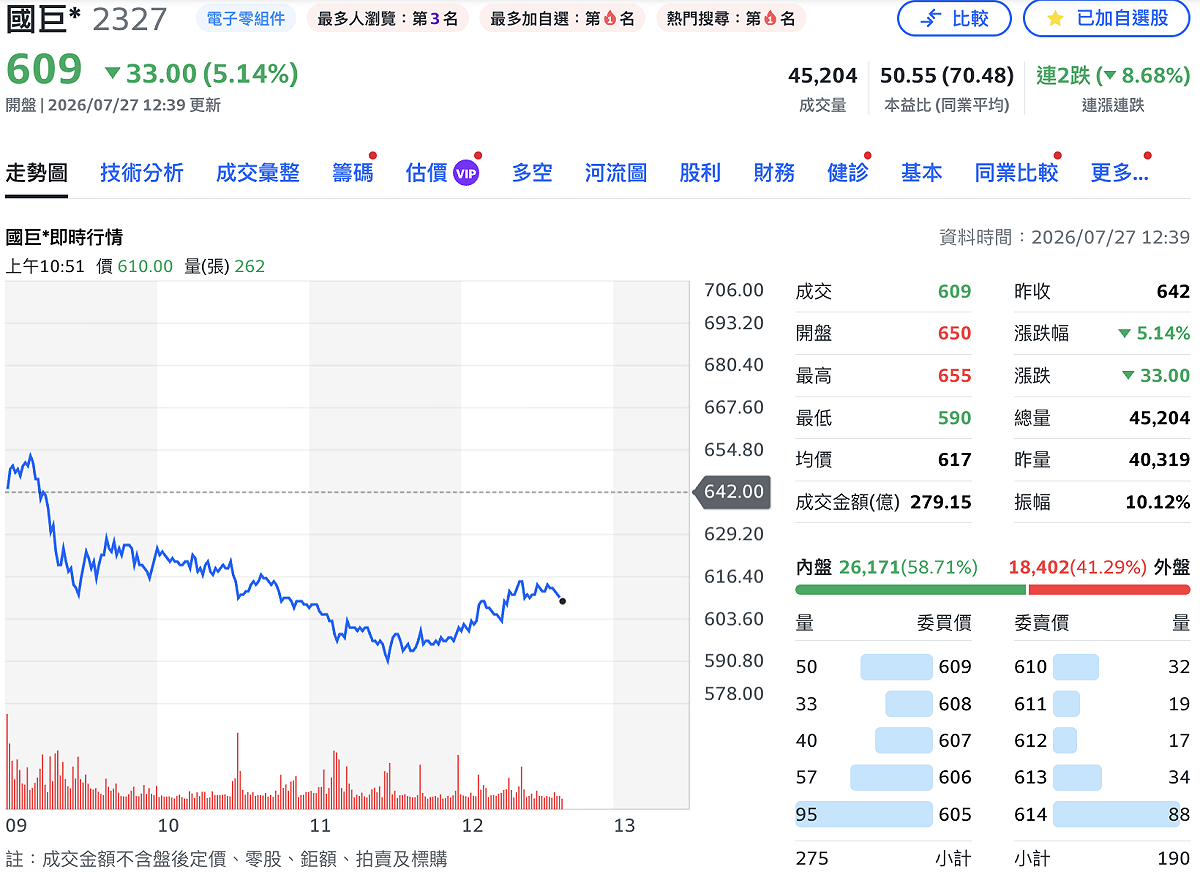Viewport: 1200px width, 872px height.
Task: Open the 籌碼 tab
Action: point(353,172)
